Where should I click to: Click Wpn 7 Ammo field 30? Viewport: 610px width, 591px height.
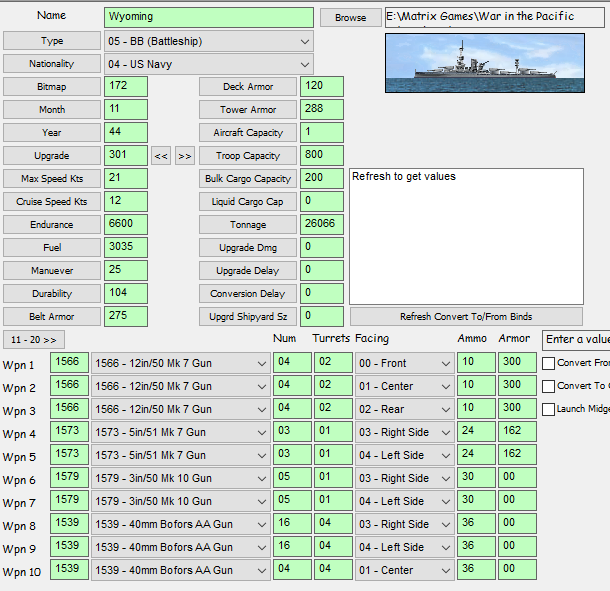[x=476, y=500]
